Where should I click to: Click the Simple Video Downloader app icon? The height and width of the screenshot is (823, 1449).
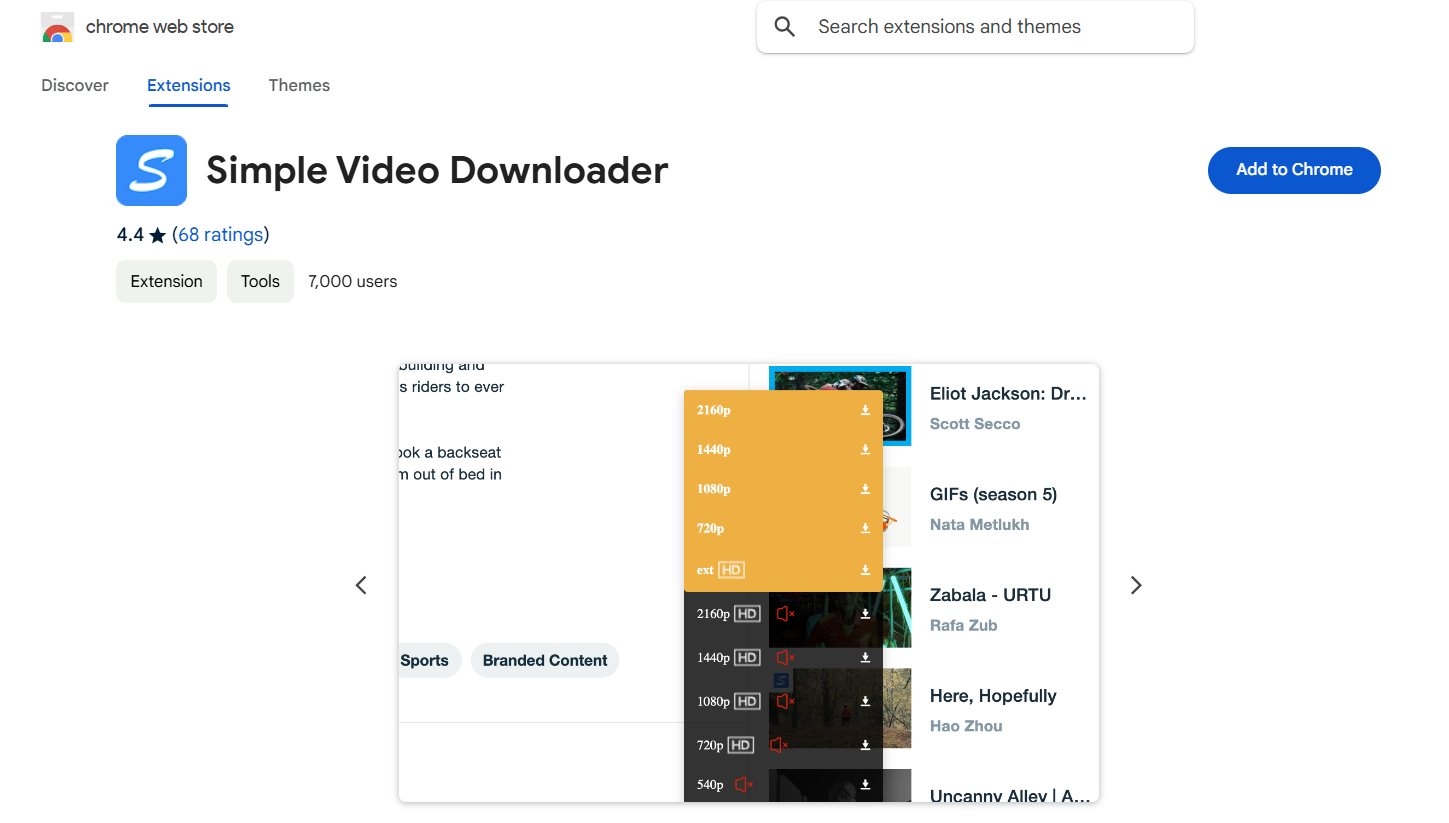[x=151, y=170]
